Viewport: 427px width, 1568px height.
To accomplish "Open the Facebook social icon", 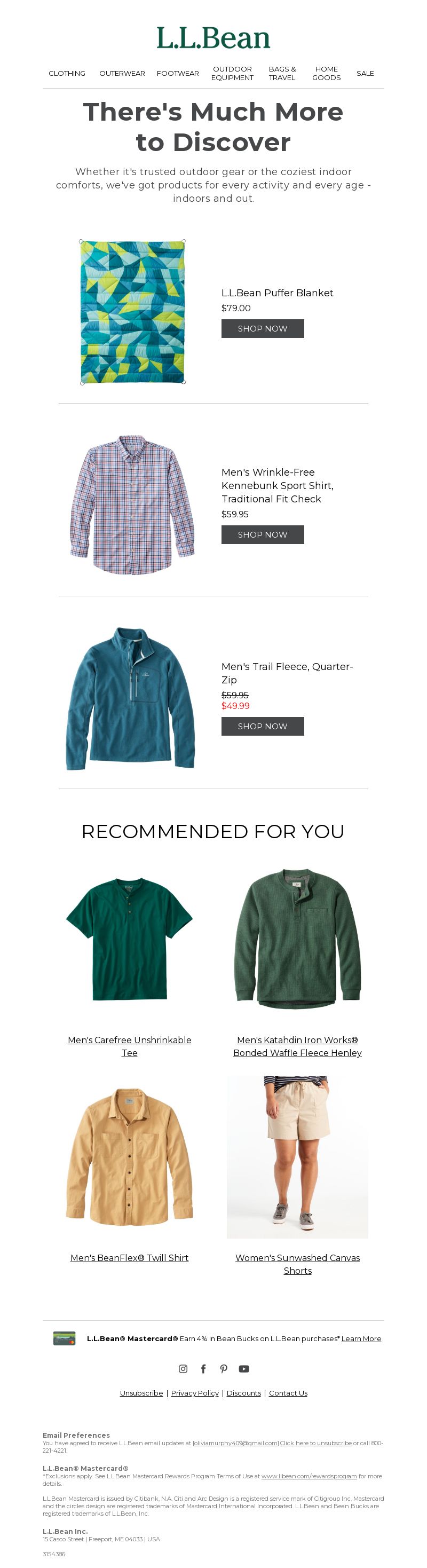I will tap(203, 1368).
